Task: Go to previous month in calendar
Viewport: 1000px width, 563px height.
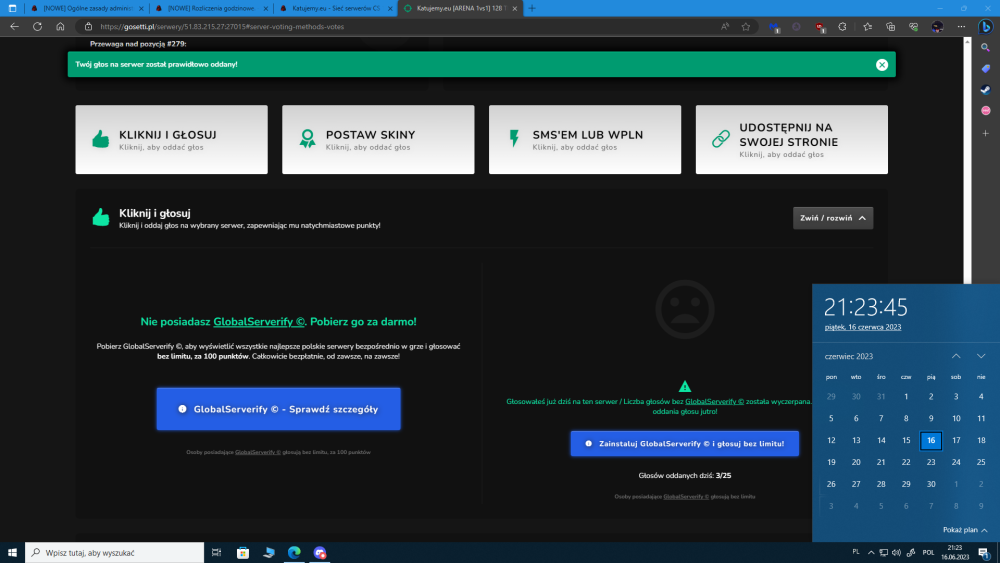Action: 956,356
